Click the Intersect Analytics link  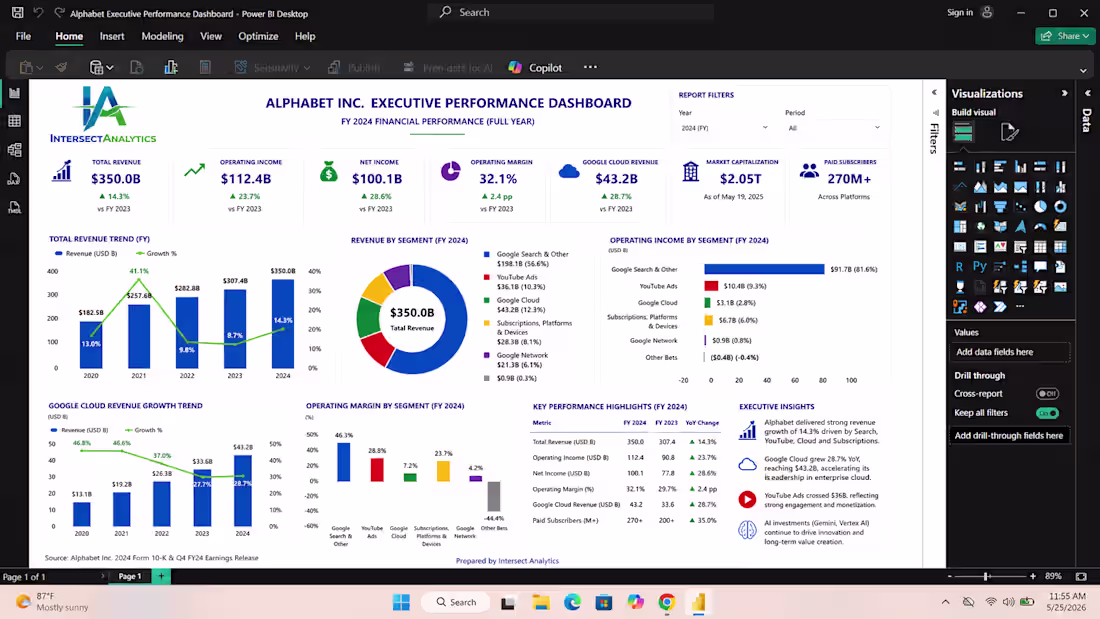click(528, 561)
